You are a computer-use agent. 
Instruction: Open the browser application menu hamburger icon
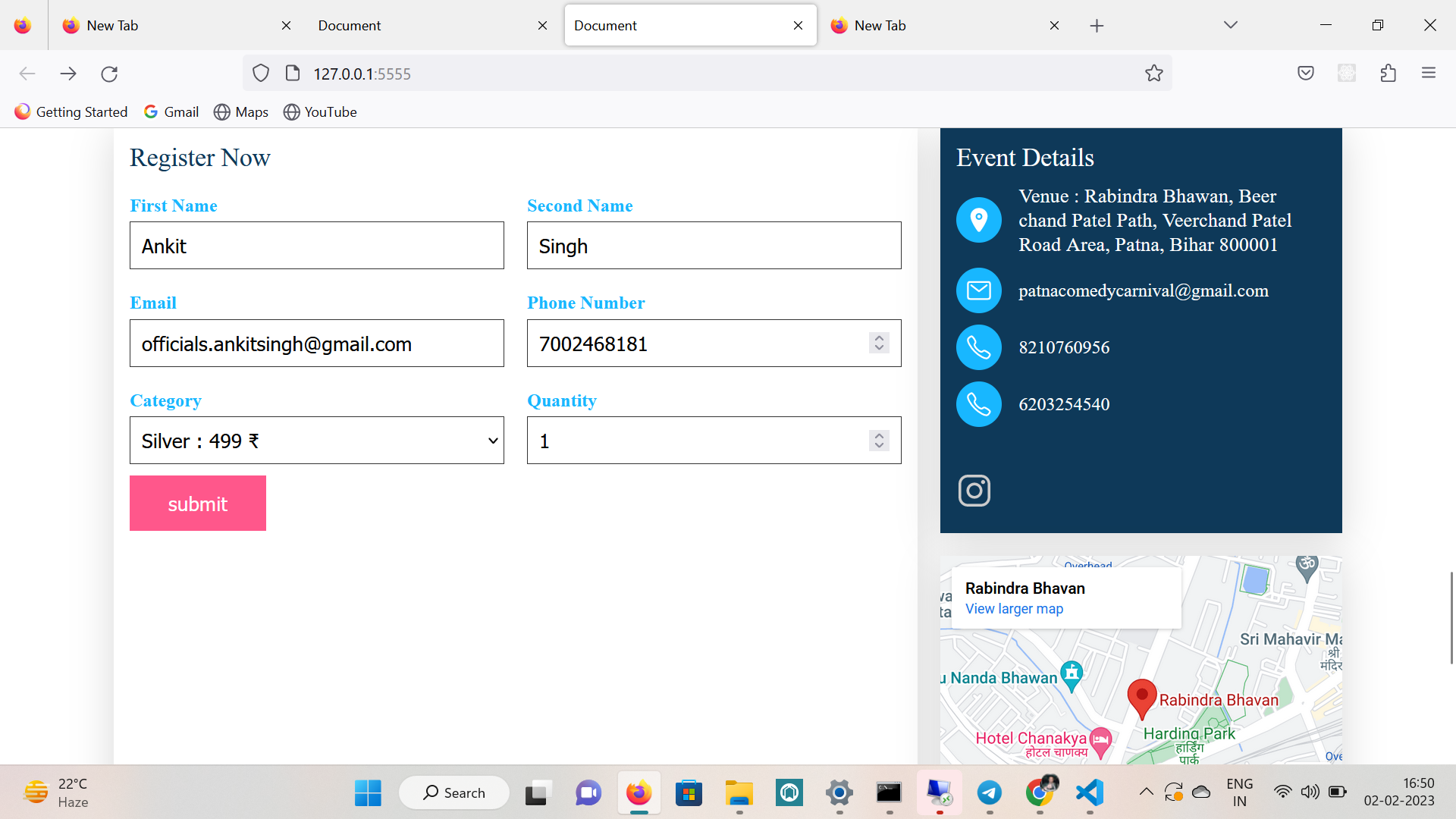tap(1429, 73)
